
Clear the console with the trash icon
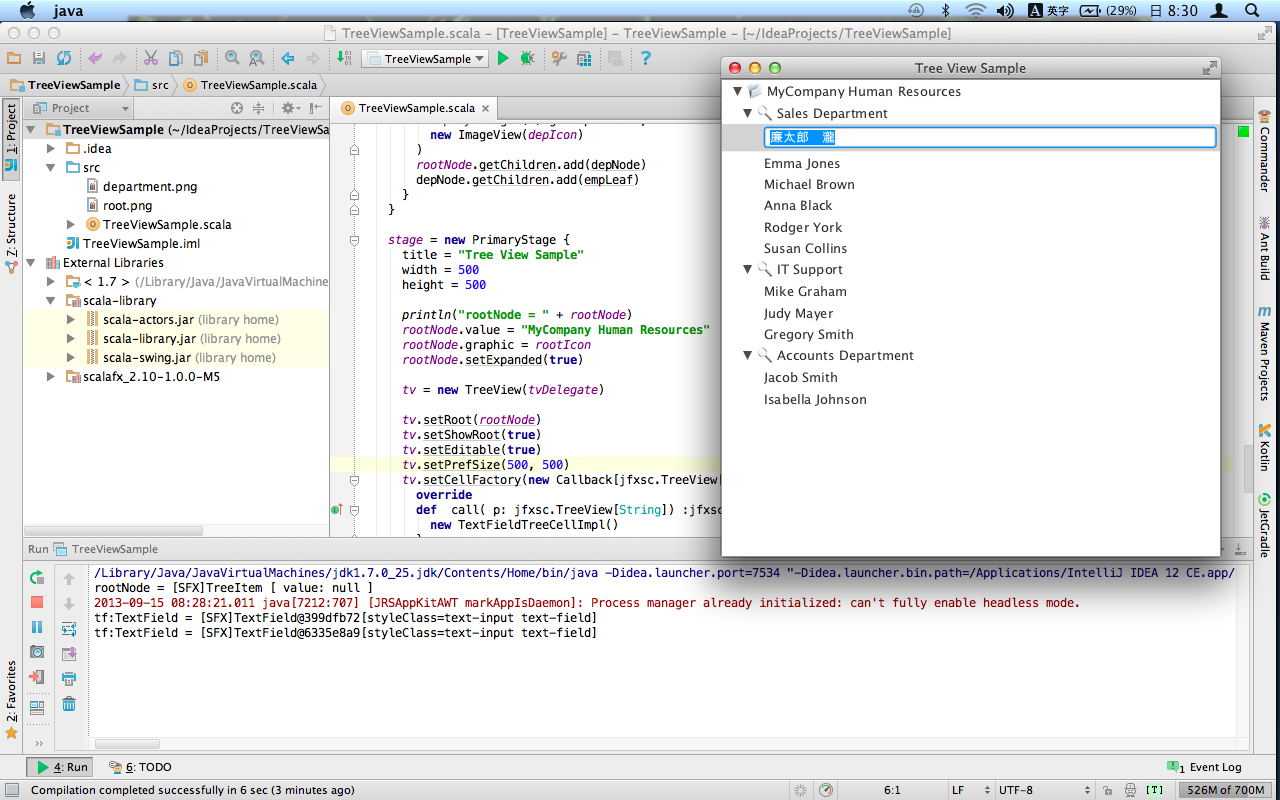(69, 704)
